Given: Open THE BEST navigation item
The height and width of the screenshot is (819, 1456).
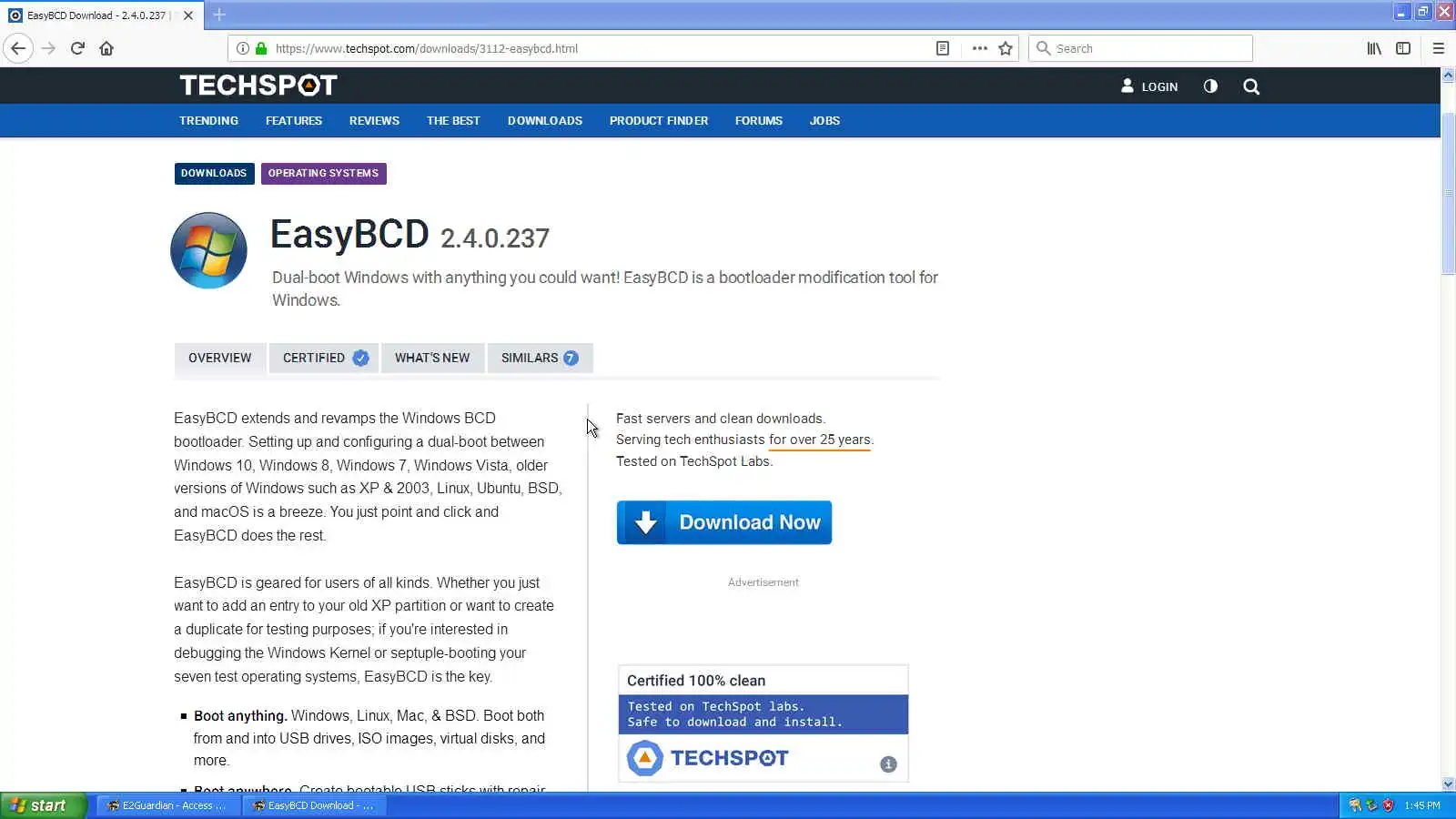Looking at the screenshot, I should tap(453, 120).
